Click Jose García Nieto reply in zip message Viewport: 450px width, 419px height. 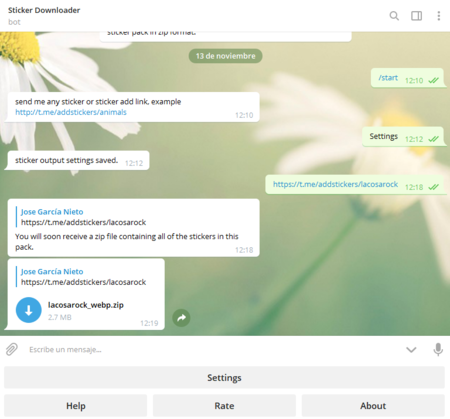[52, 271]
